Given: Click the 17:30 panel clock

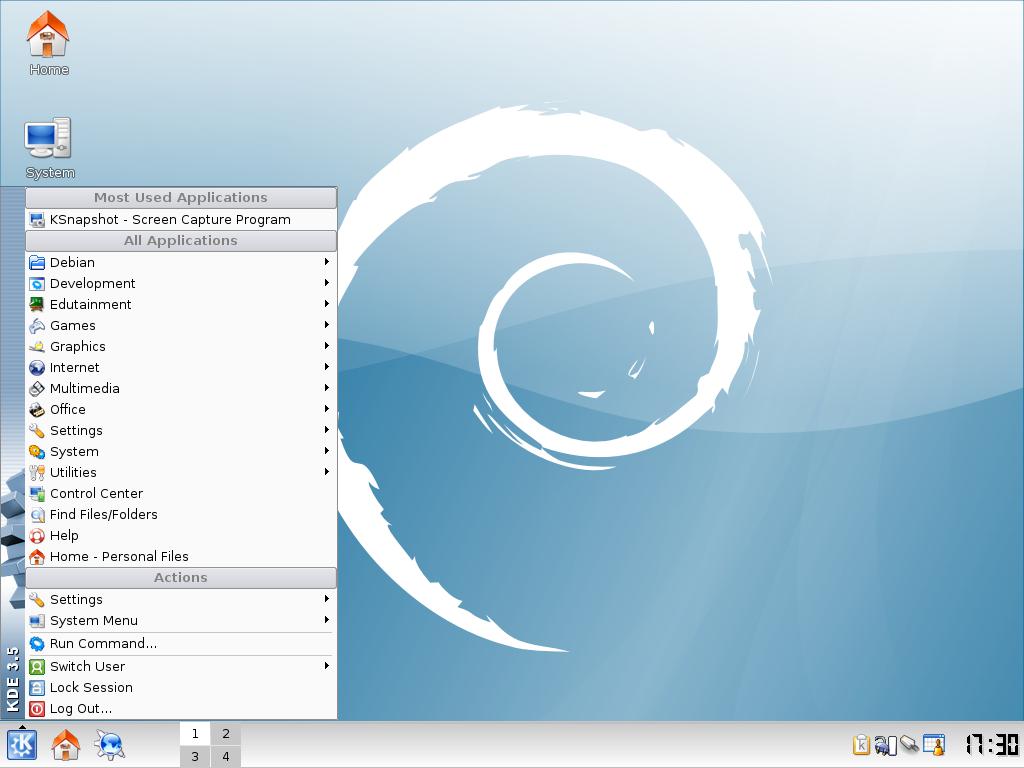Looking at the screenshot, I should 991,744.
